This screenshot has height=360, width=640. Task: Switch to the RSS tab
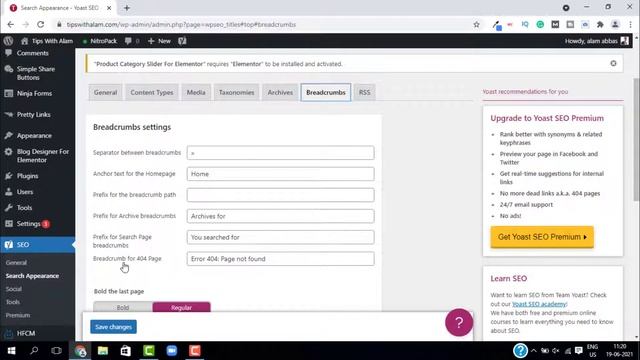364,92
